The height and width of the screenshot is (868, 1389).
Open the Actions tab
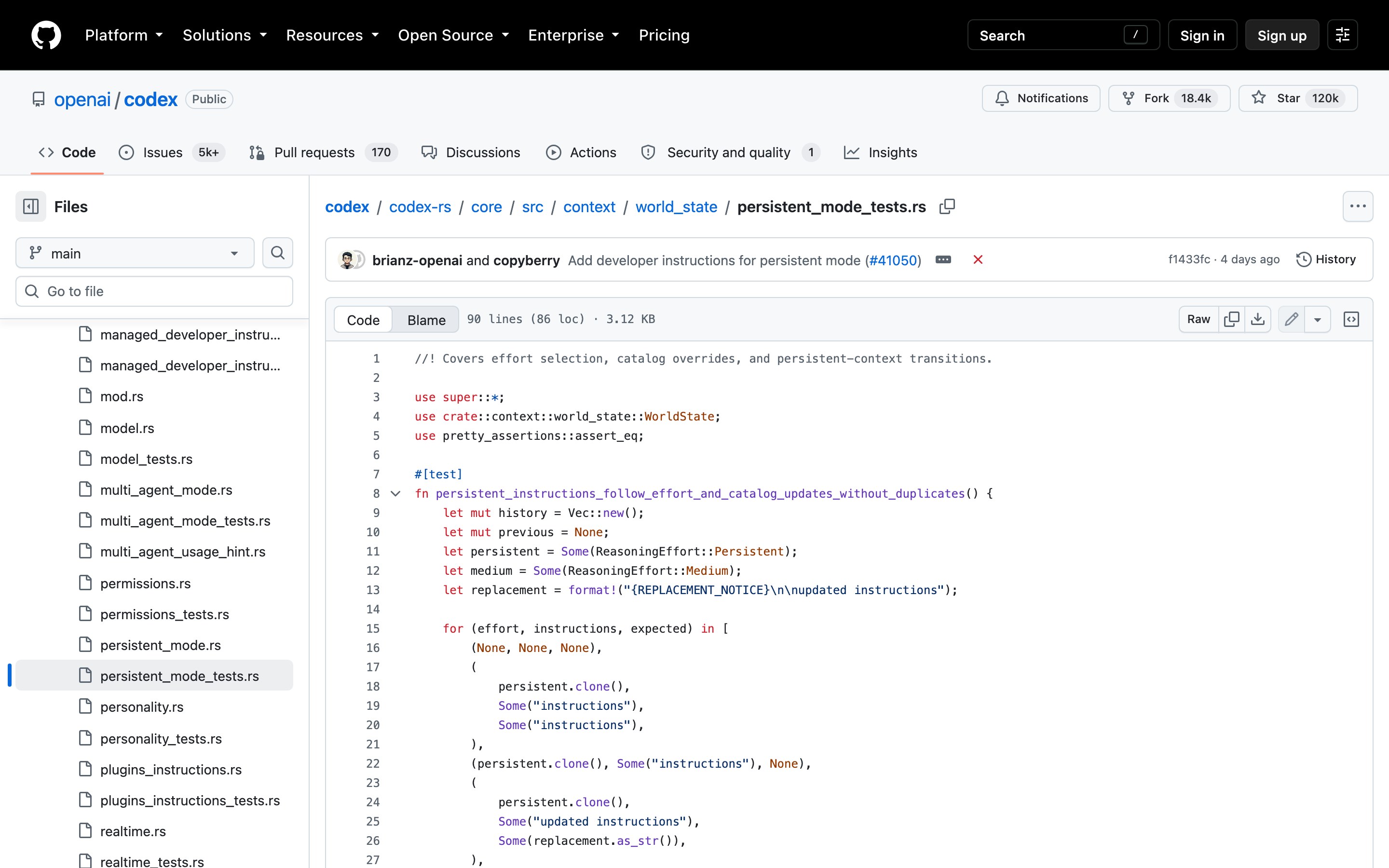(581, 153)
